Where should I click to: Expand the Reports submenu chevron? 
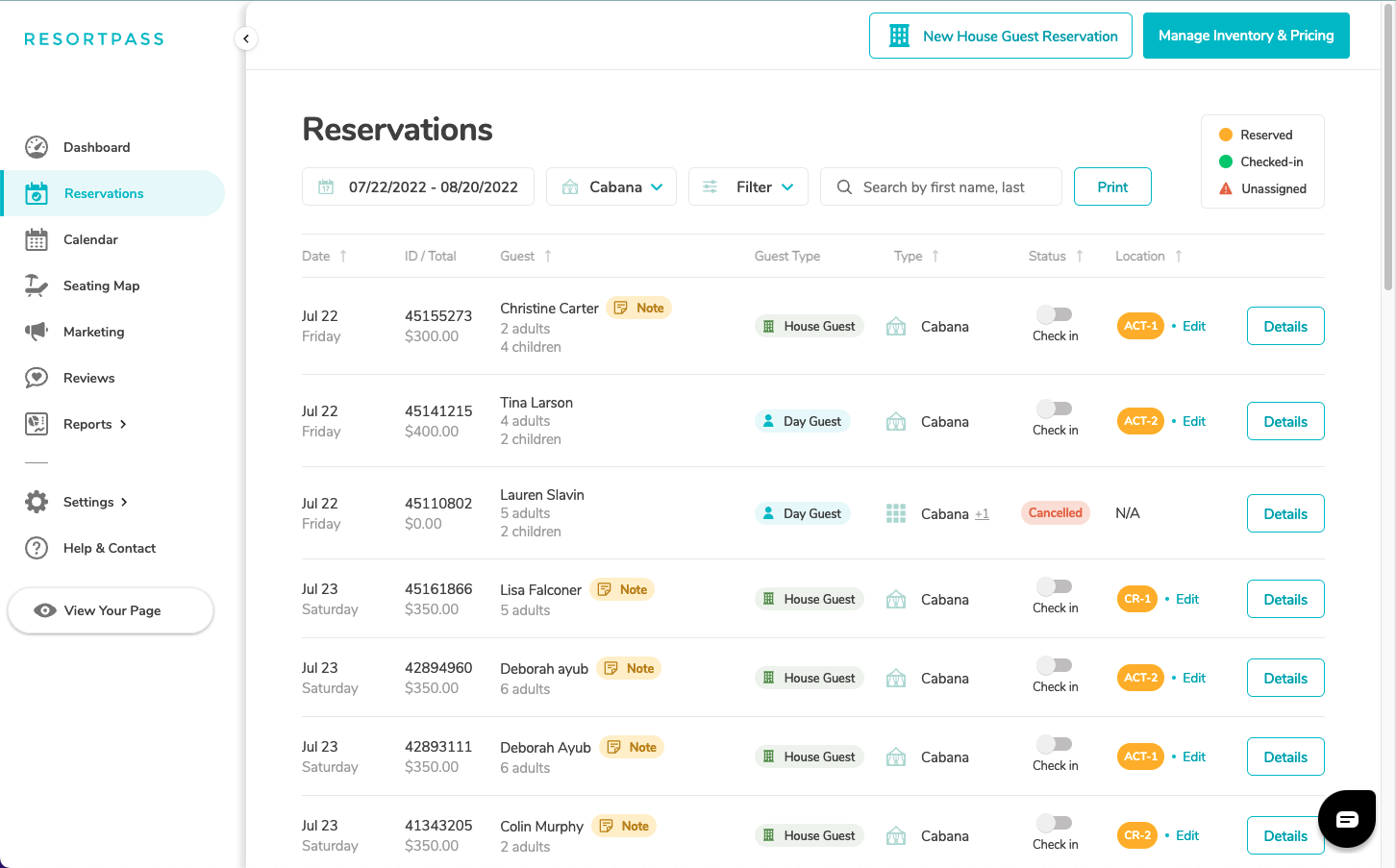point(123,424)
